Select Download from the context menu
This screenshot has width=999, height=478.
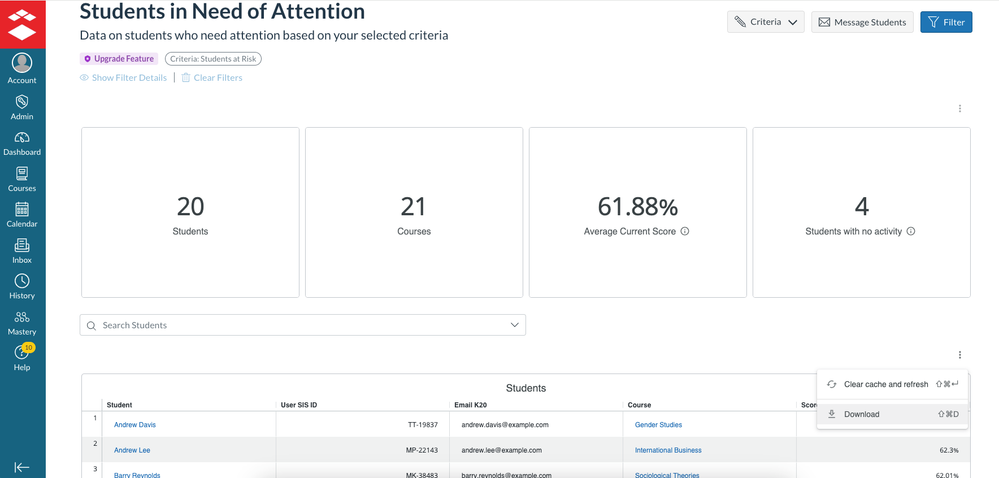point(861,414)
